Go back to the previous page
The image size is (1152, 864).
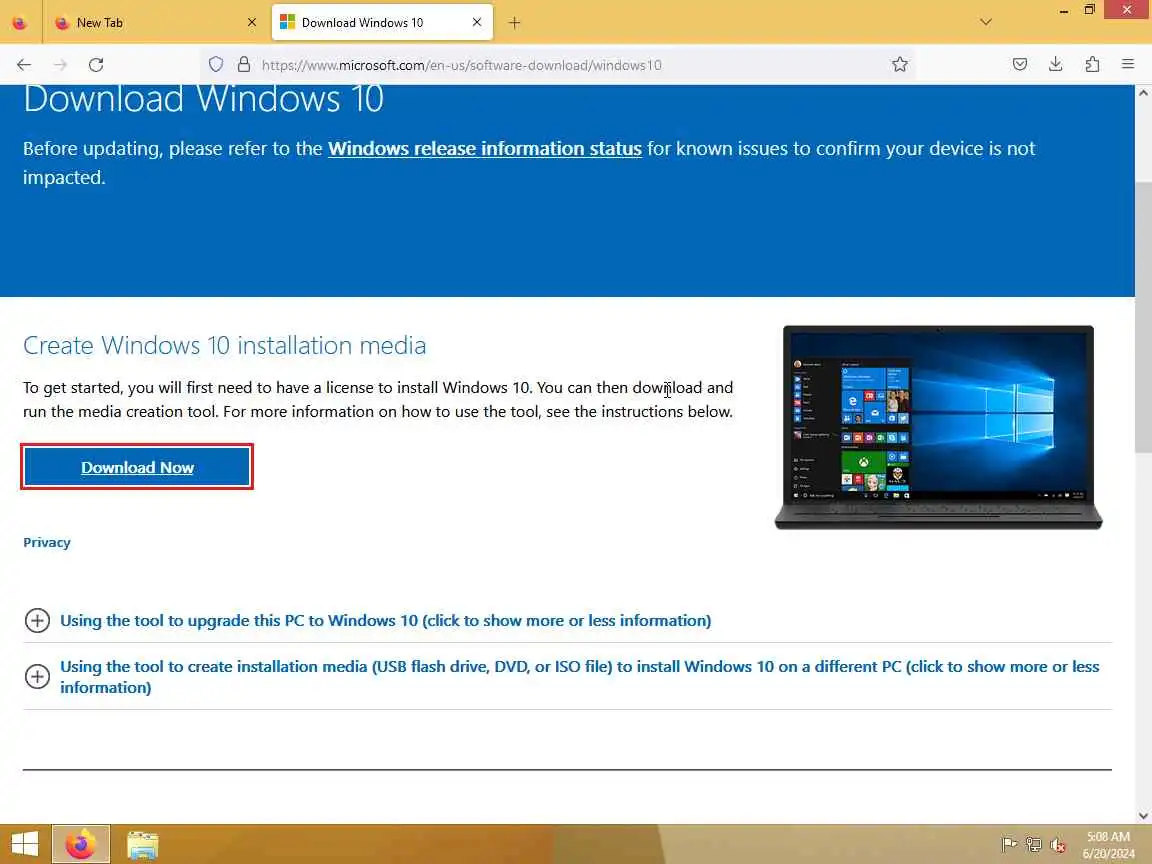24,65
